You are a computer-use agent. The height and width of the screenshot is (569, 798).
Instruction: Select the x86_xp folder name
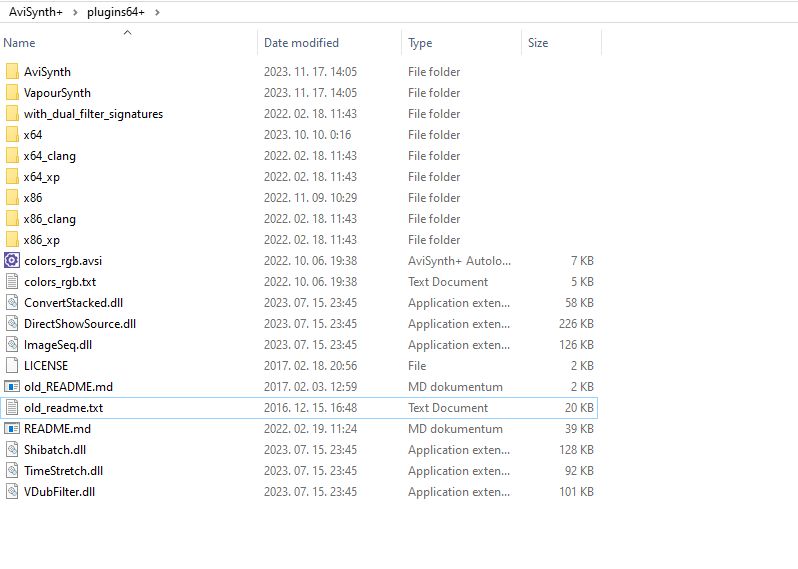pyautogui.click(x=42, y=240)
